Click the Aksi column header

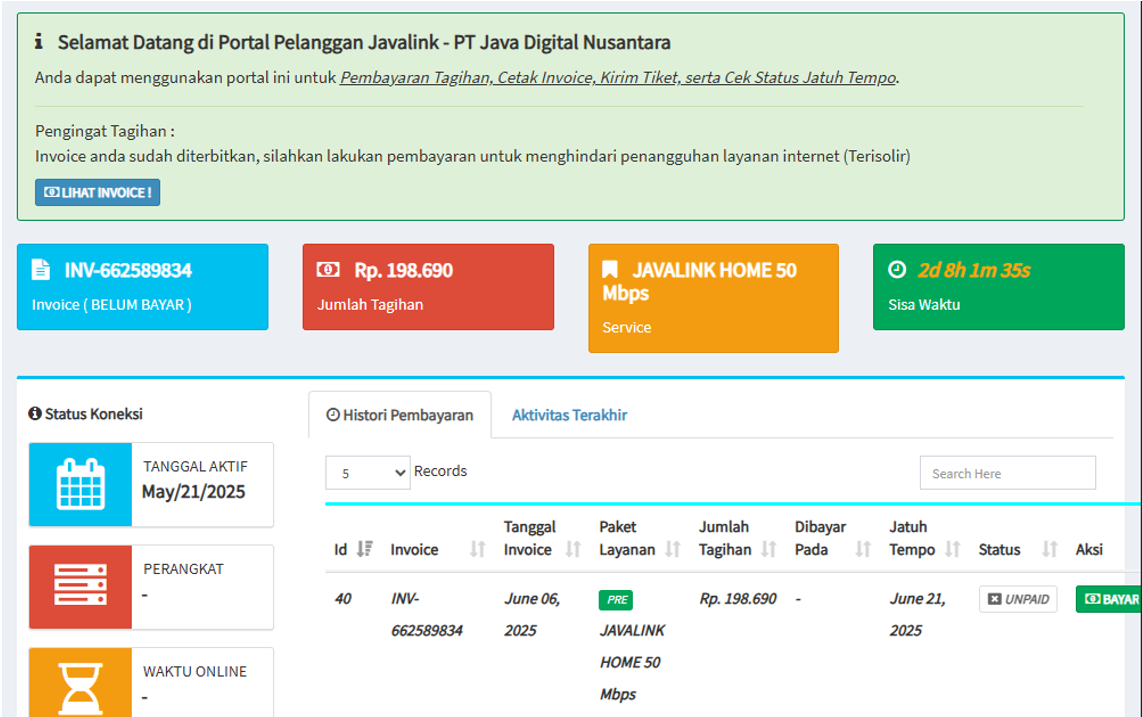[1089, 549]
